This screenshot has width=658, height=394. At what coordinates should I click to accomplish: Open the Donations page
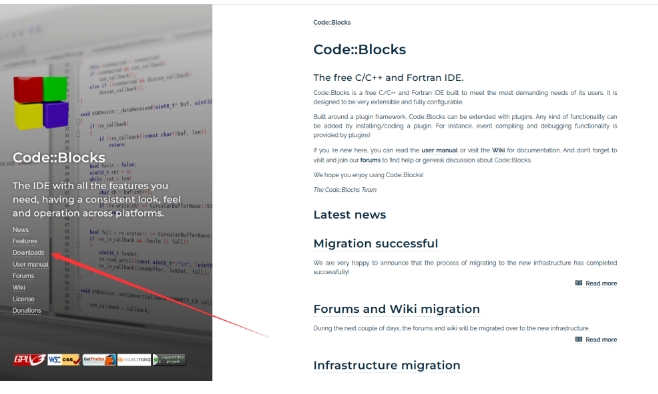[x=26, y=311]
